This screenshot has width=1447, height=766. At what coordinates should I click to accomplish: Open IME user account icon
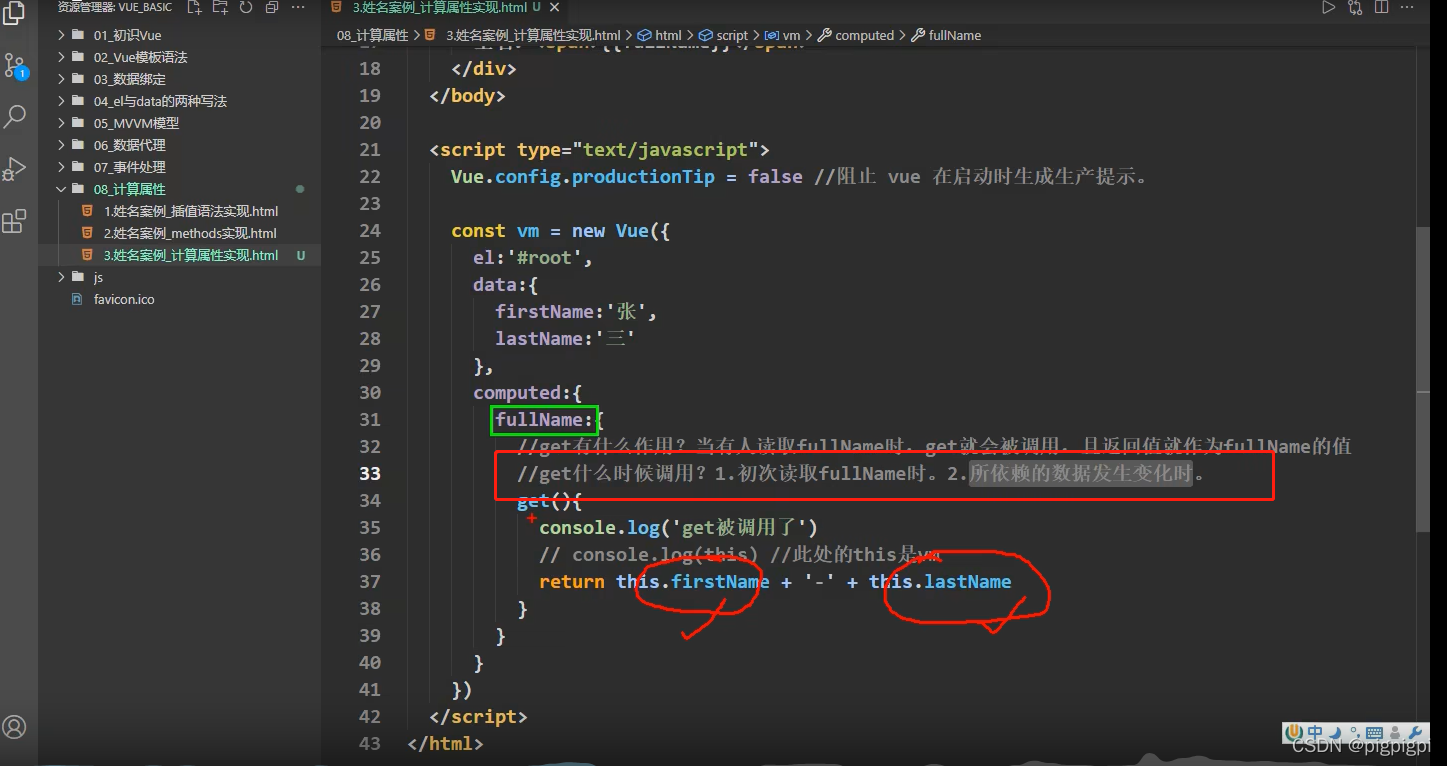pyautogui.click(x=1395, y=734)
